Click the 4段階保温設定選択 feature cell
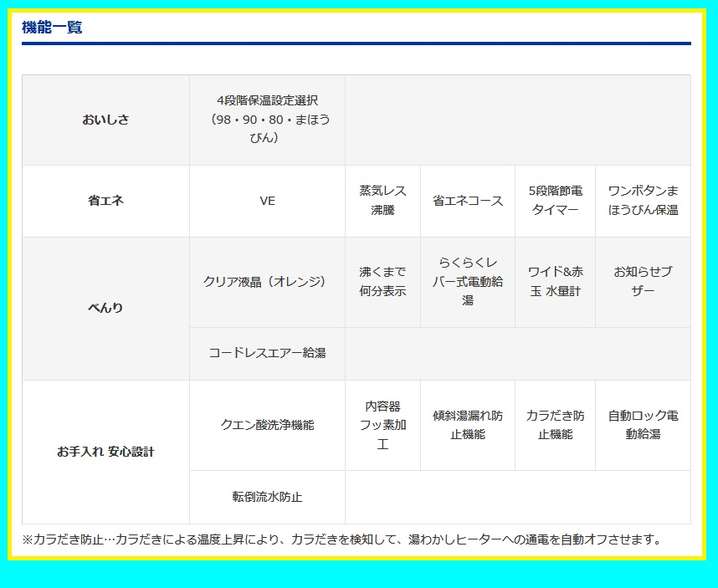 tap(267, 119)
